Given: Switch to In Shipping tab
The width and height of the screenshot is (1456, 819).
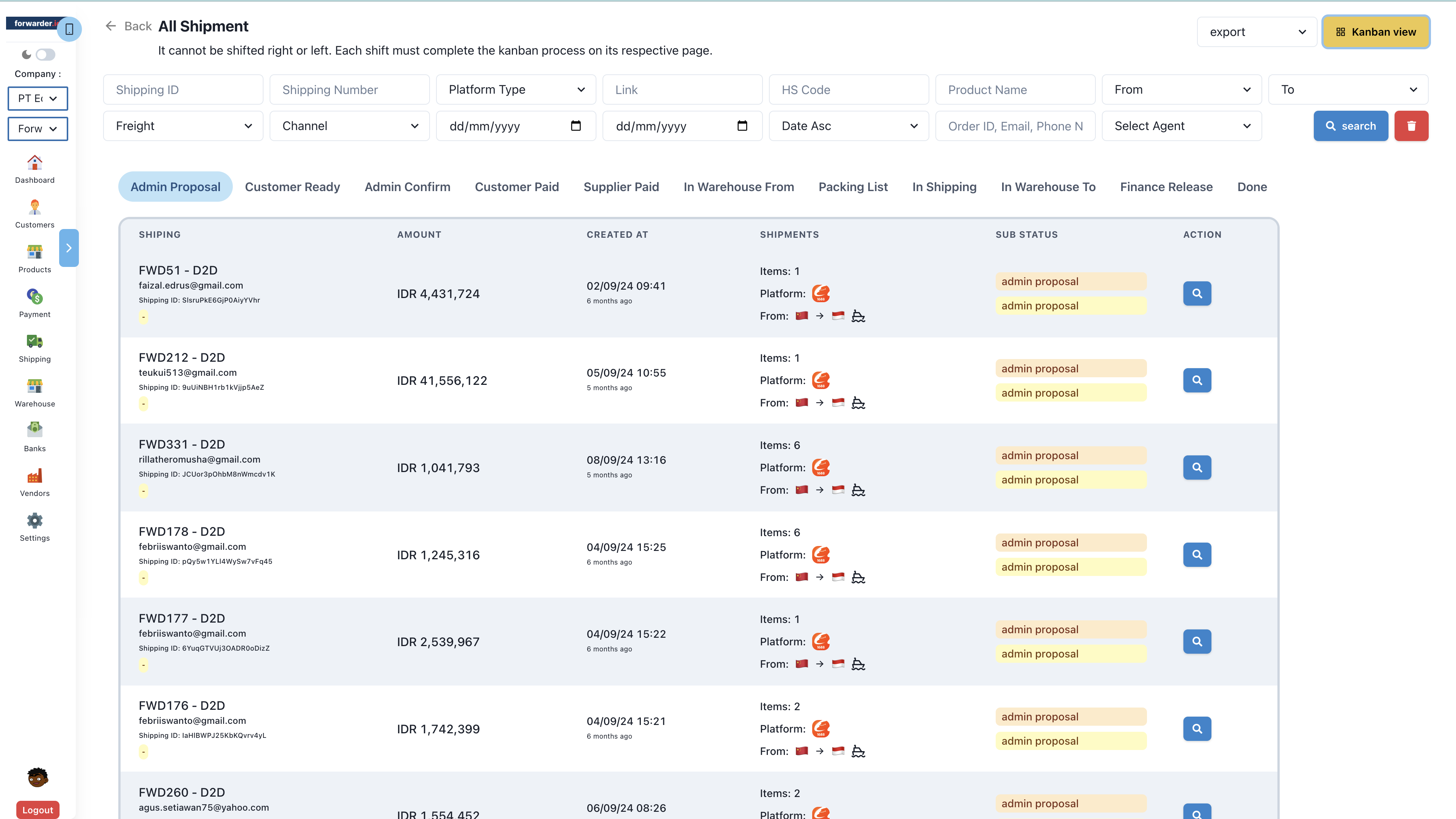Looking at the screenshot, I should [944, 187].
